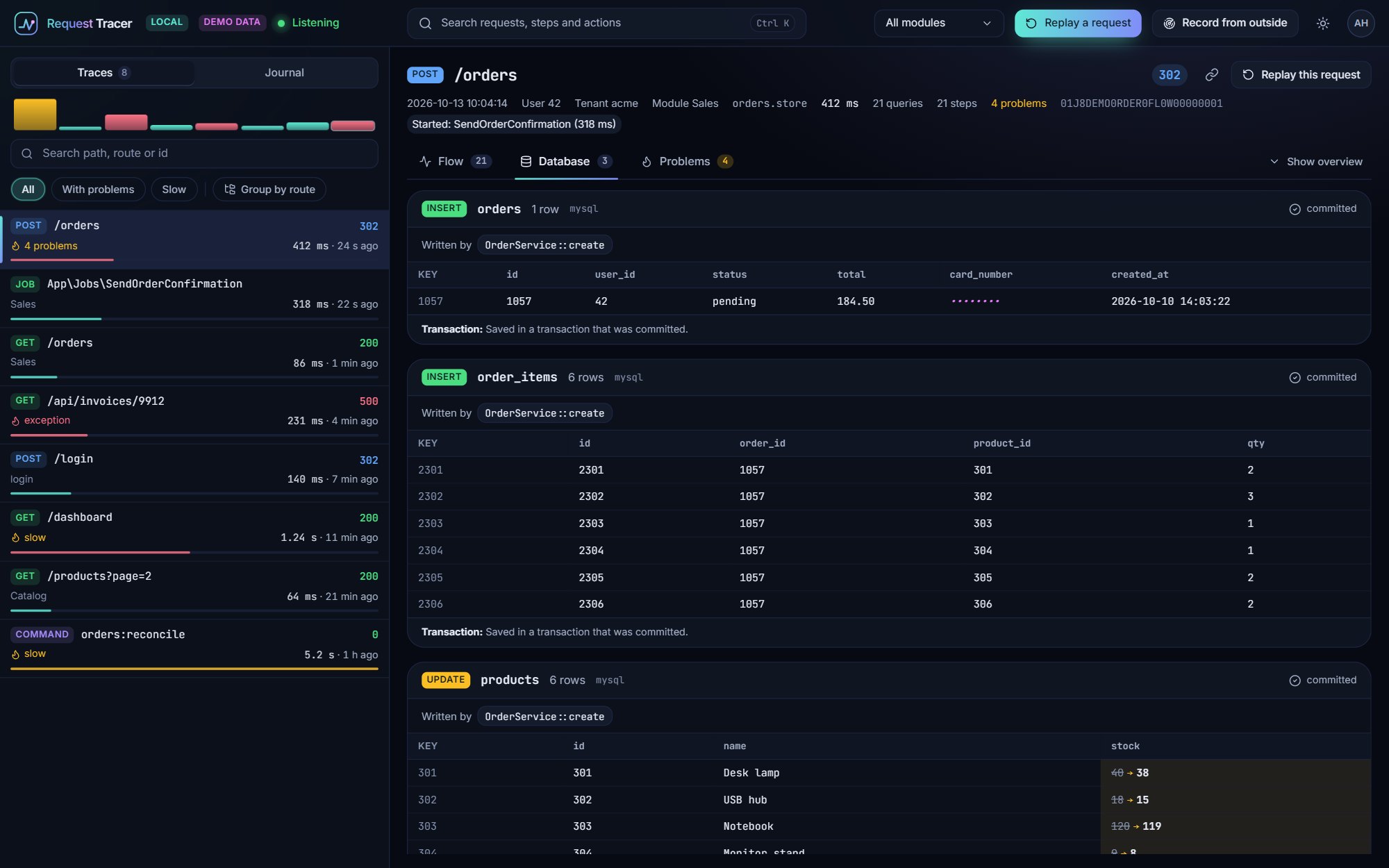Click Replay this request button
1389x868 pixels.
[x=1301, y=74]
